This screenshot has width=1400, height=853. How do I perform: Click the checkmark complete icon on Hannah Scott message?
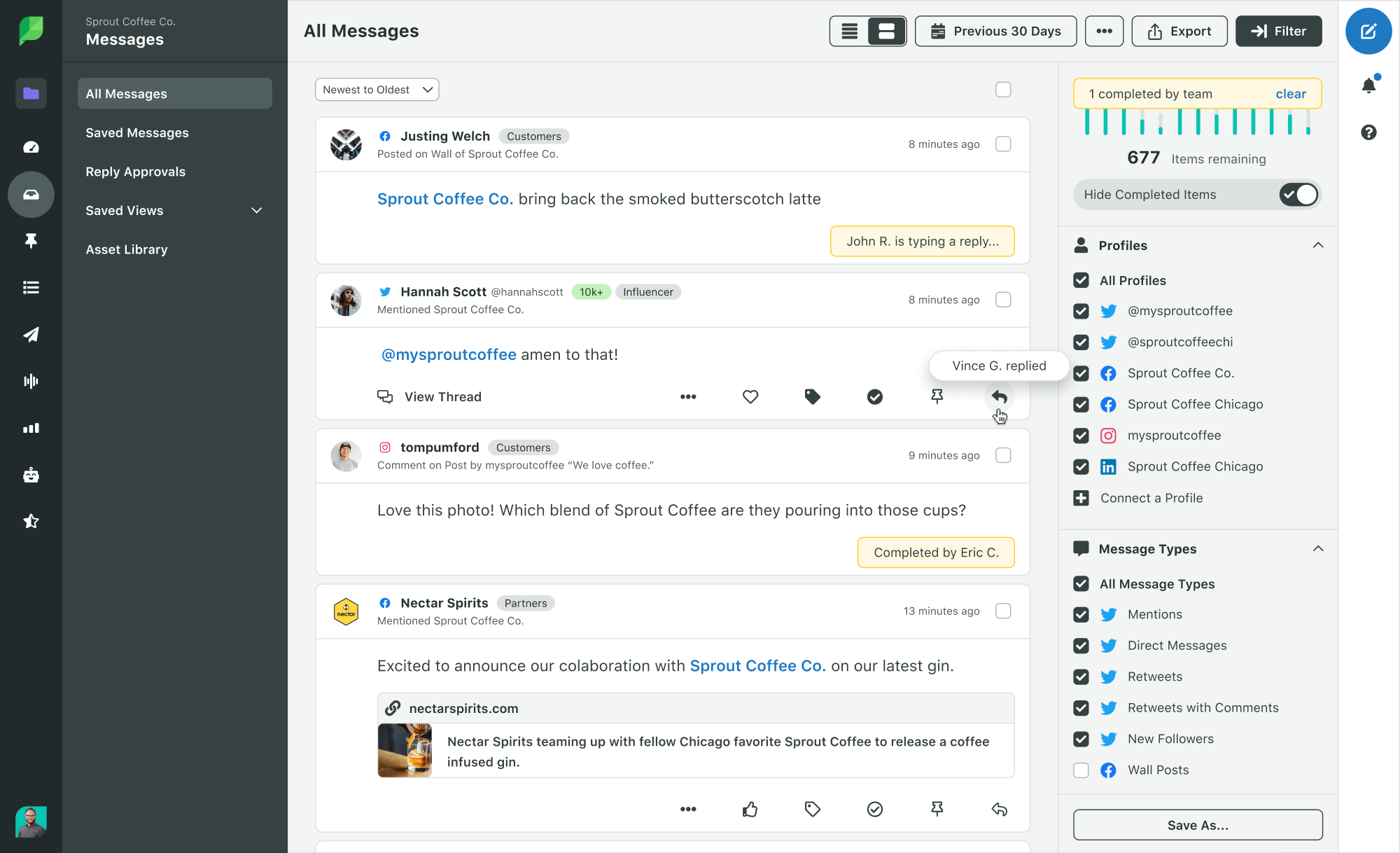[x=874, y=397]
